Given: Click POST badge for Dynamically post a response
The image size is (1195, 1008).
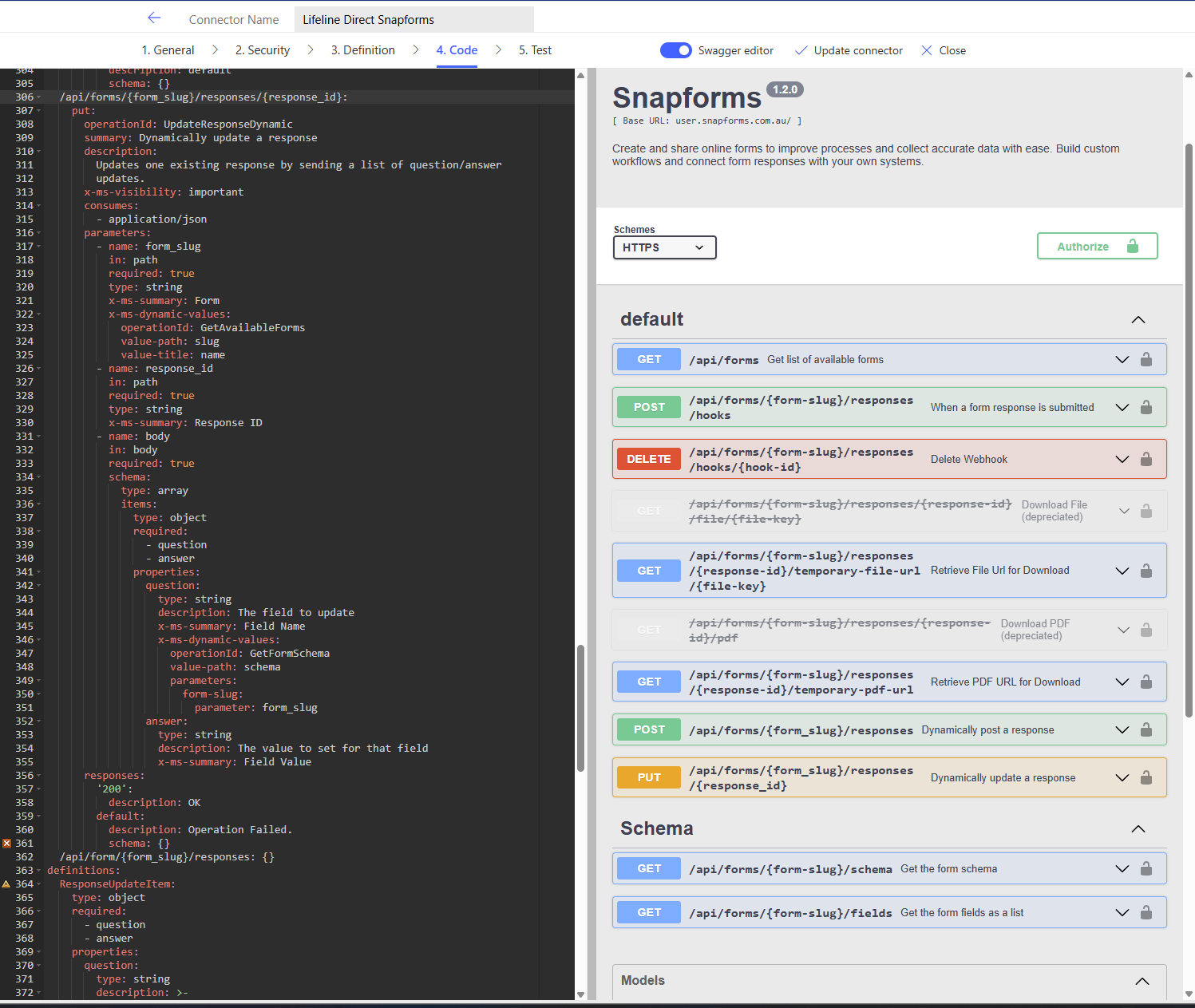Looking at the screenshot, I should [649, 729].
